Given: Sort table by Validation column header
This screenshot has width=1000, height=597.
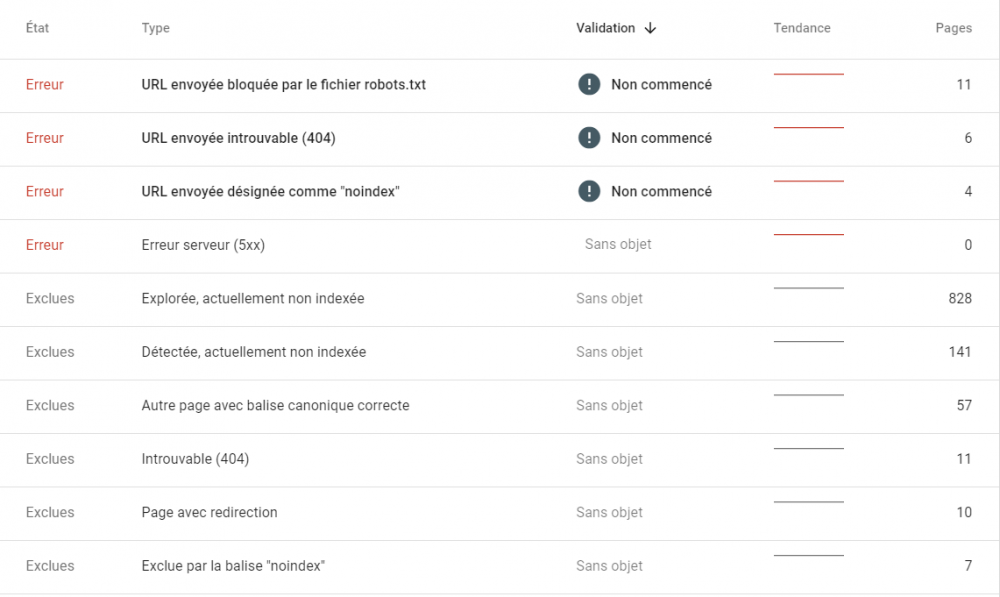Looking at the screenshot, I should click(x=605, y=28).
